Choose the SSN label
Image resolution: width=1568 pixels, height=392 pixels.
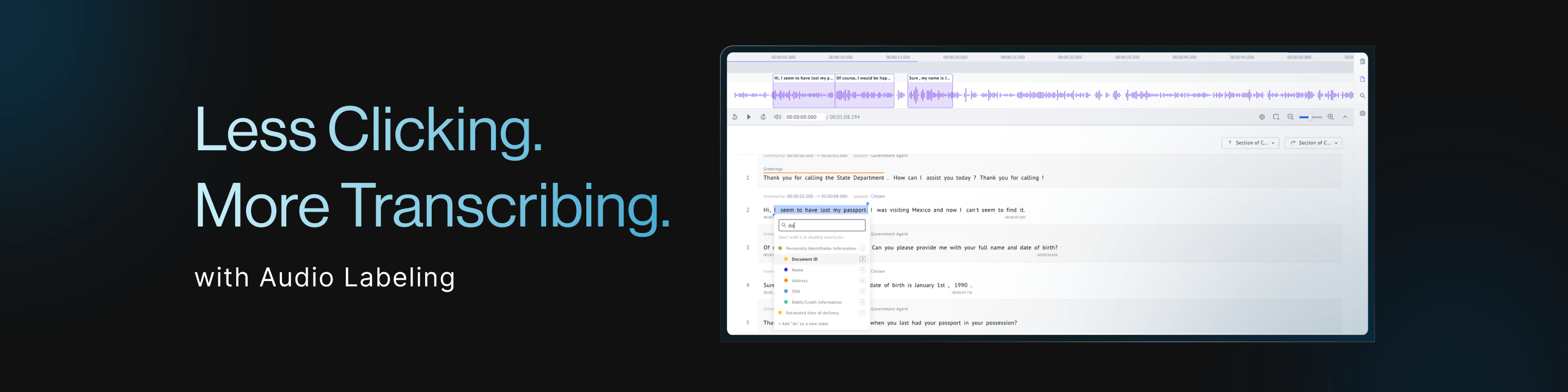click(x=822, y=292)
